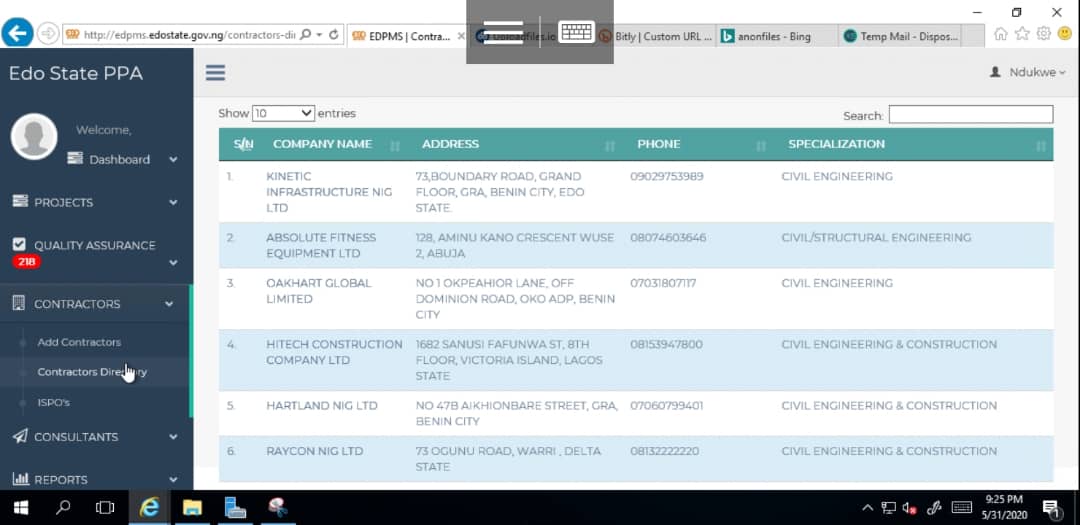Screen dimensions: 1080x525
Task: Open the on-screen keyboard overlay icon
Action: 577,32
